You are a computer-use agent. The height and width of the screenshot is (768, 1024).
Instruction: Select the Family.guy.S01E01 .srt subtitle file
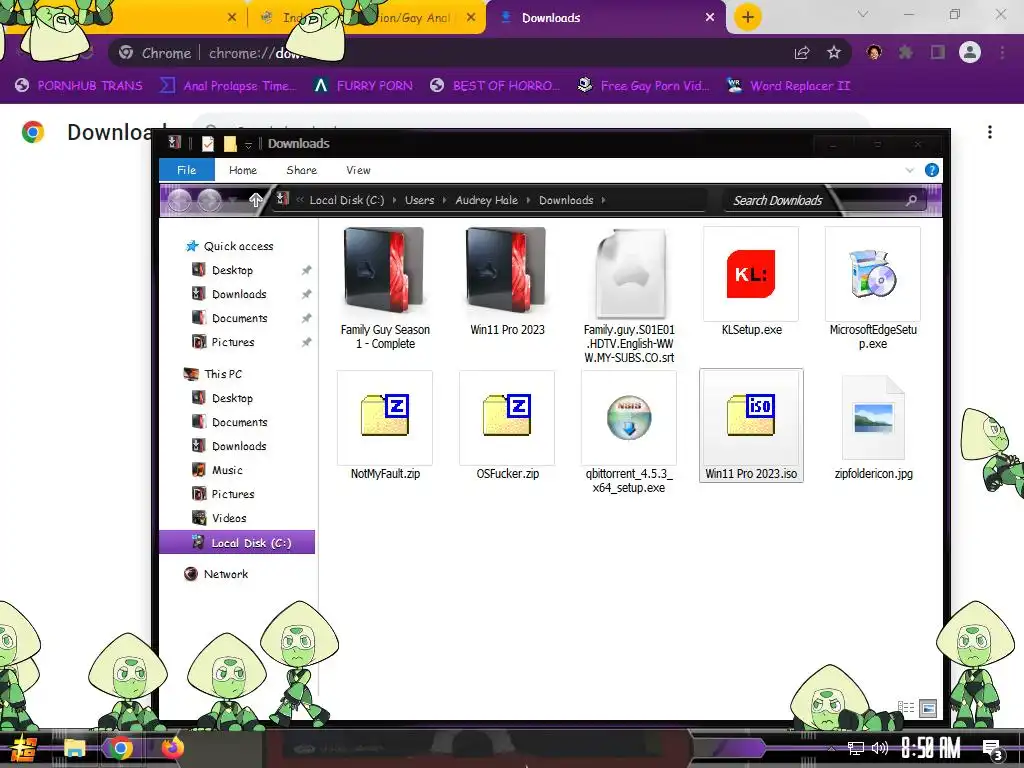click(629, 295)
